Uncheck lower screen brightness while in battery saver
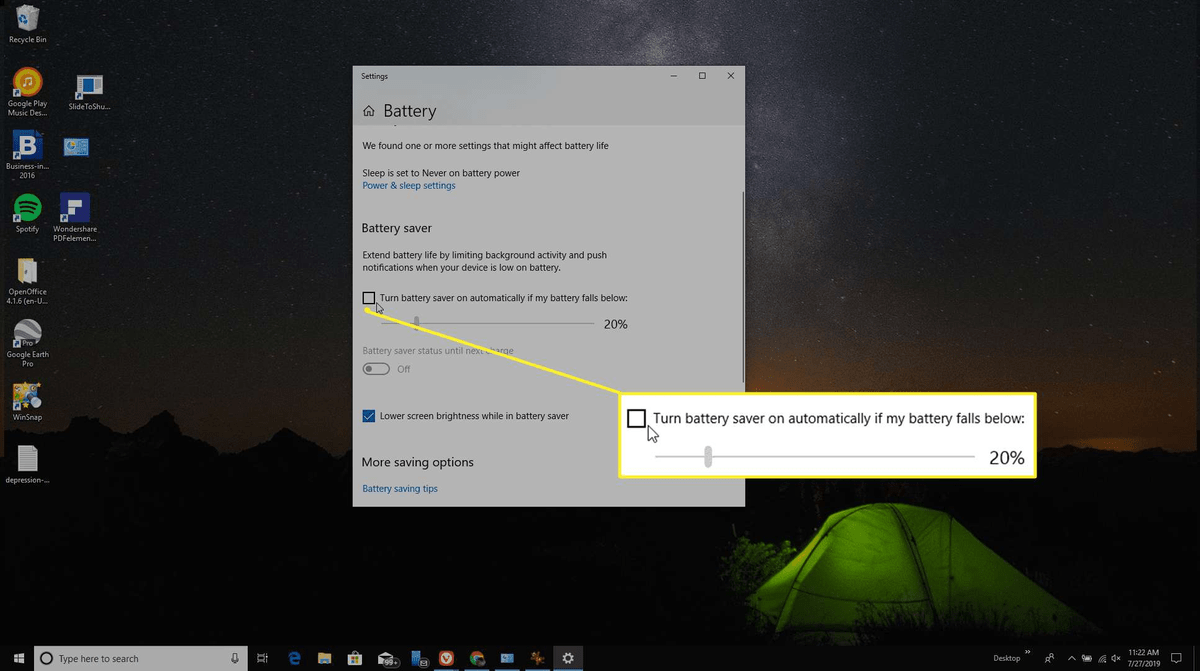The width and height of the screenshot is (1200, 671). coord(368,415)
